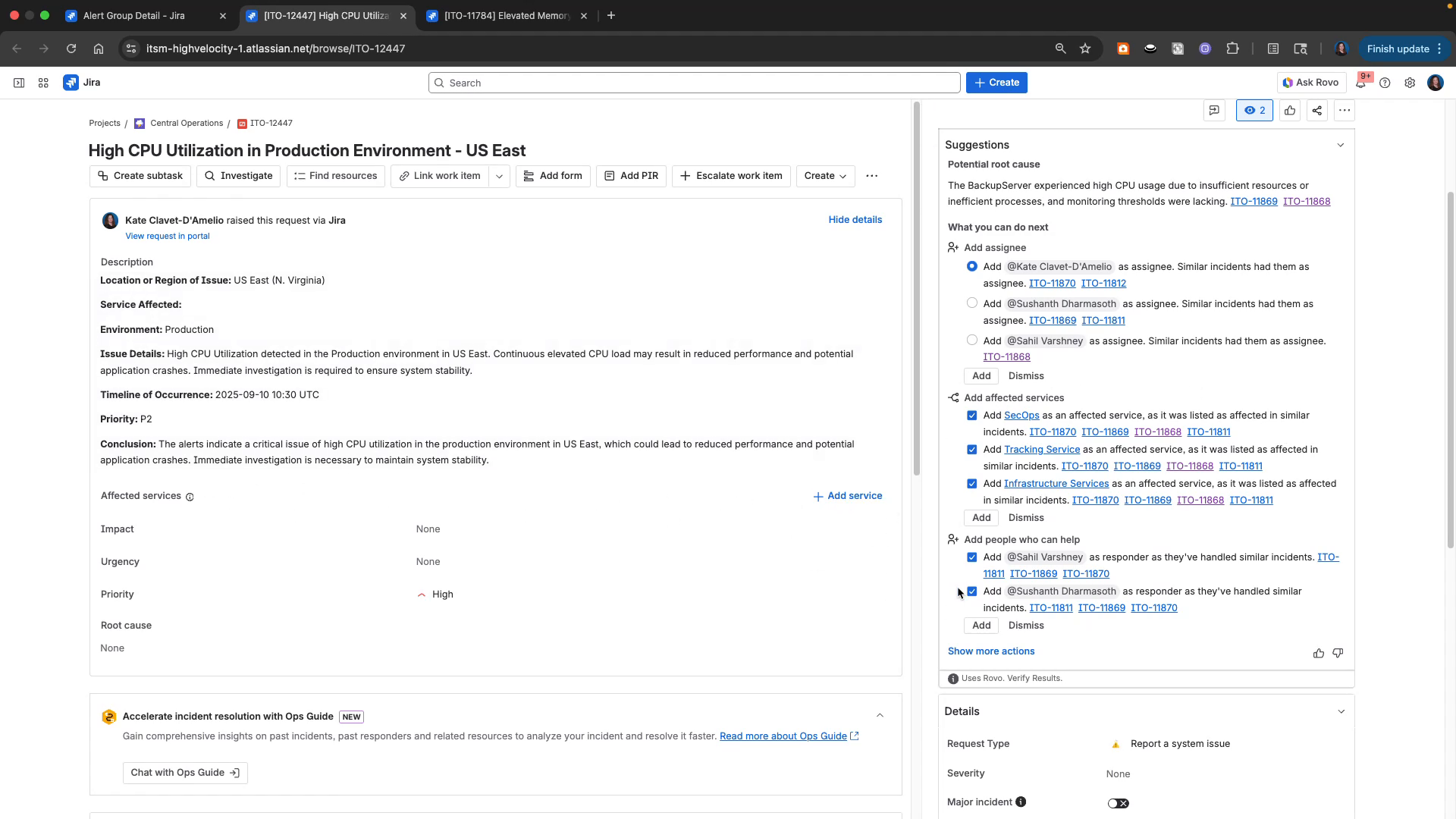This screenshot has height=819, width=1456.
Task: Click the Jira search field
Action: pyautogui.click(x=692, y=83)
